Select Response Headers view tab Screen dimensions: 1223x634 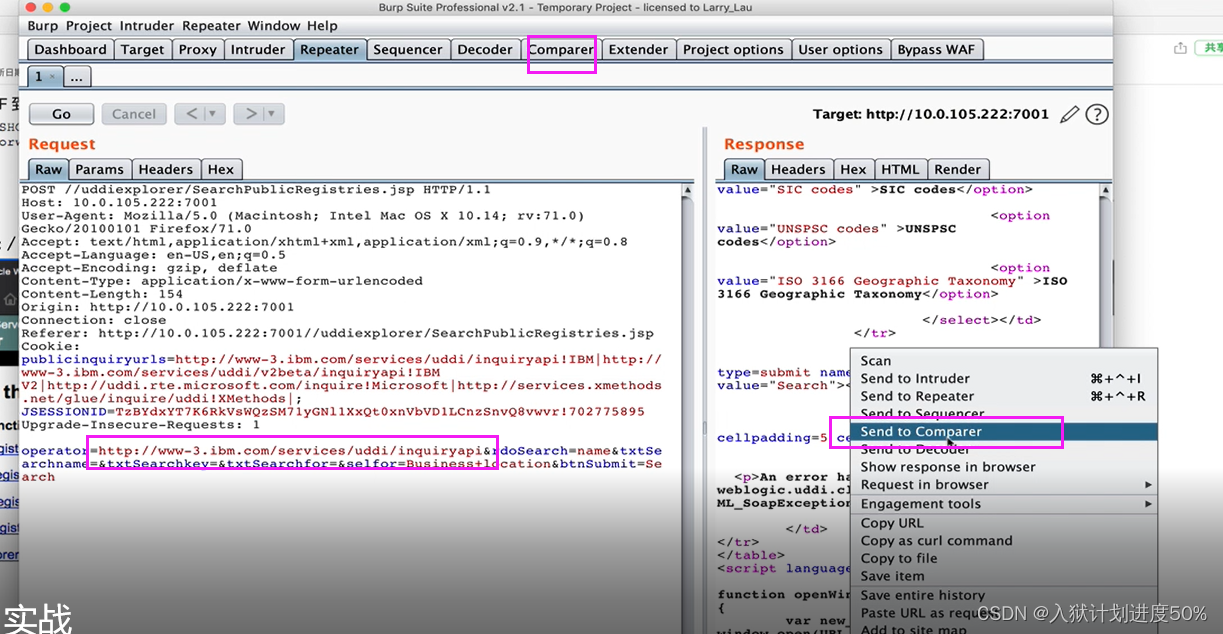798,170
